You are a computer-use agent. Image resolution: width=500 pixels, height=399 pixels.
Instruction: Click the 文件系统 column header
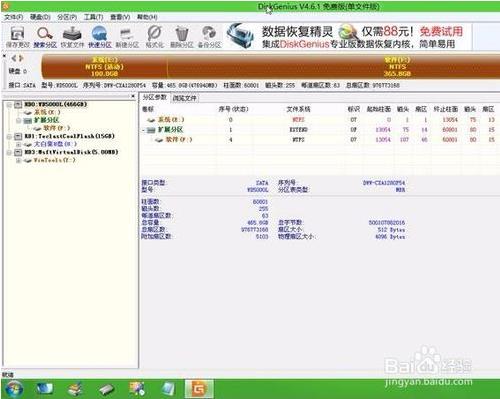tap(298, 109)
